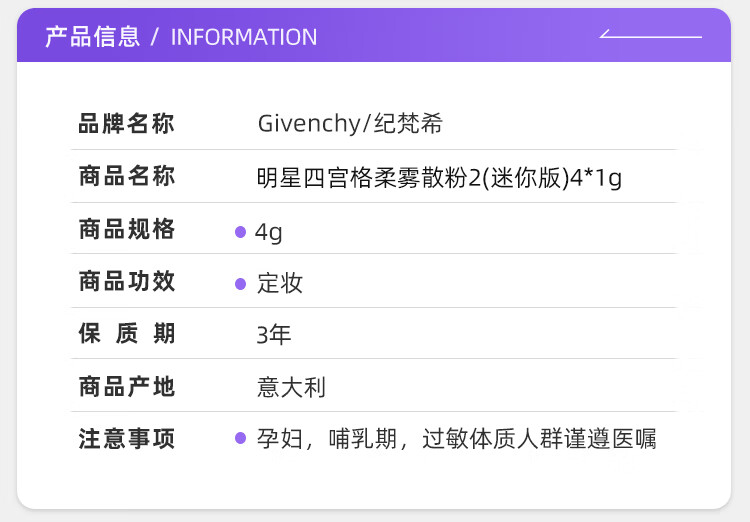Select the 产品信息 header title

pyautogui.click(x=92, y=37)
